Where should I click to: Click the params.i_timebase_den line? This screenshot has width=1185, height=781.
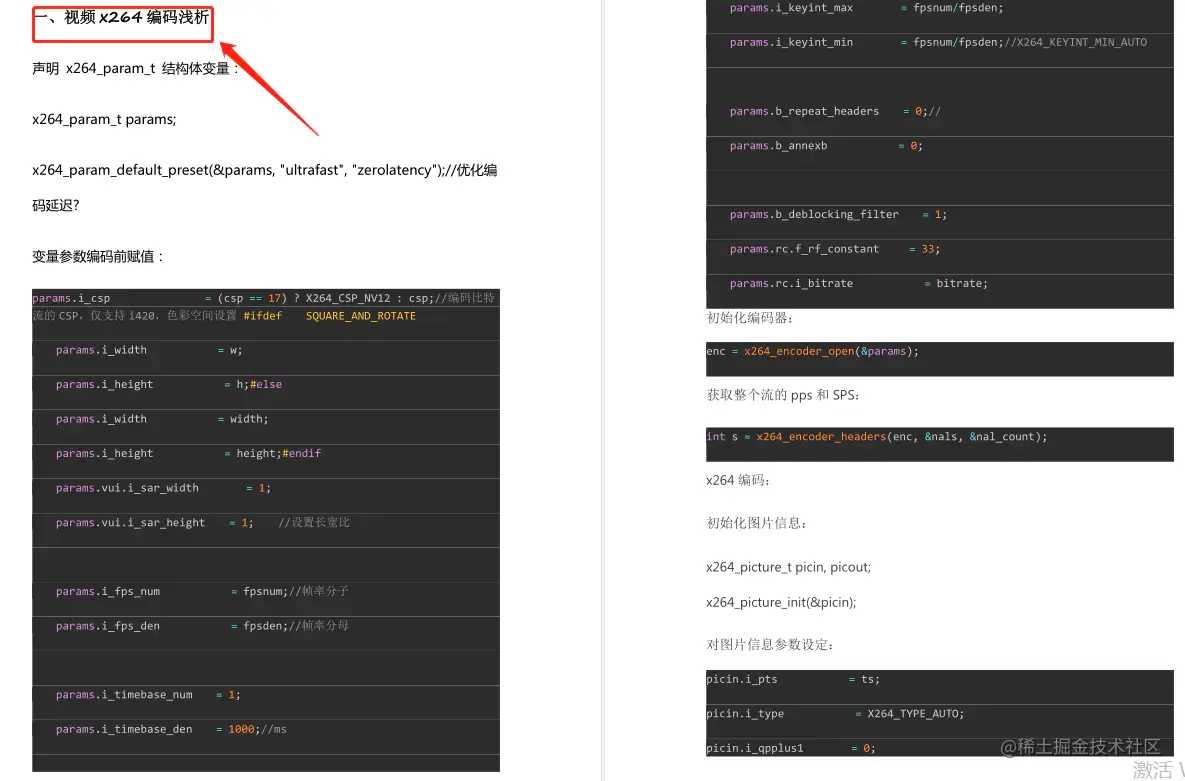[x=171, y=730]
